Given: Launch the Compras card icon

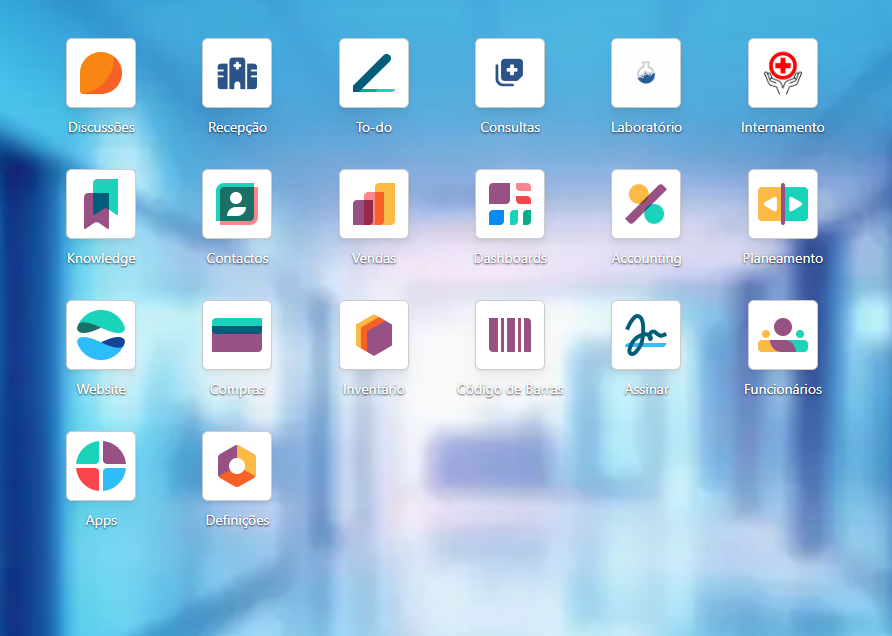Looking at the screenshot, I should [237, 335].
